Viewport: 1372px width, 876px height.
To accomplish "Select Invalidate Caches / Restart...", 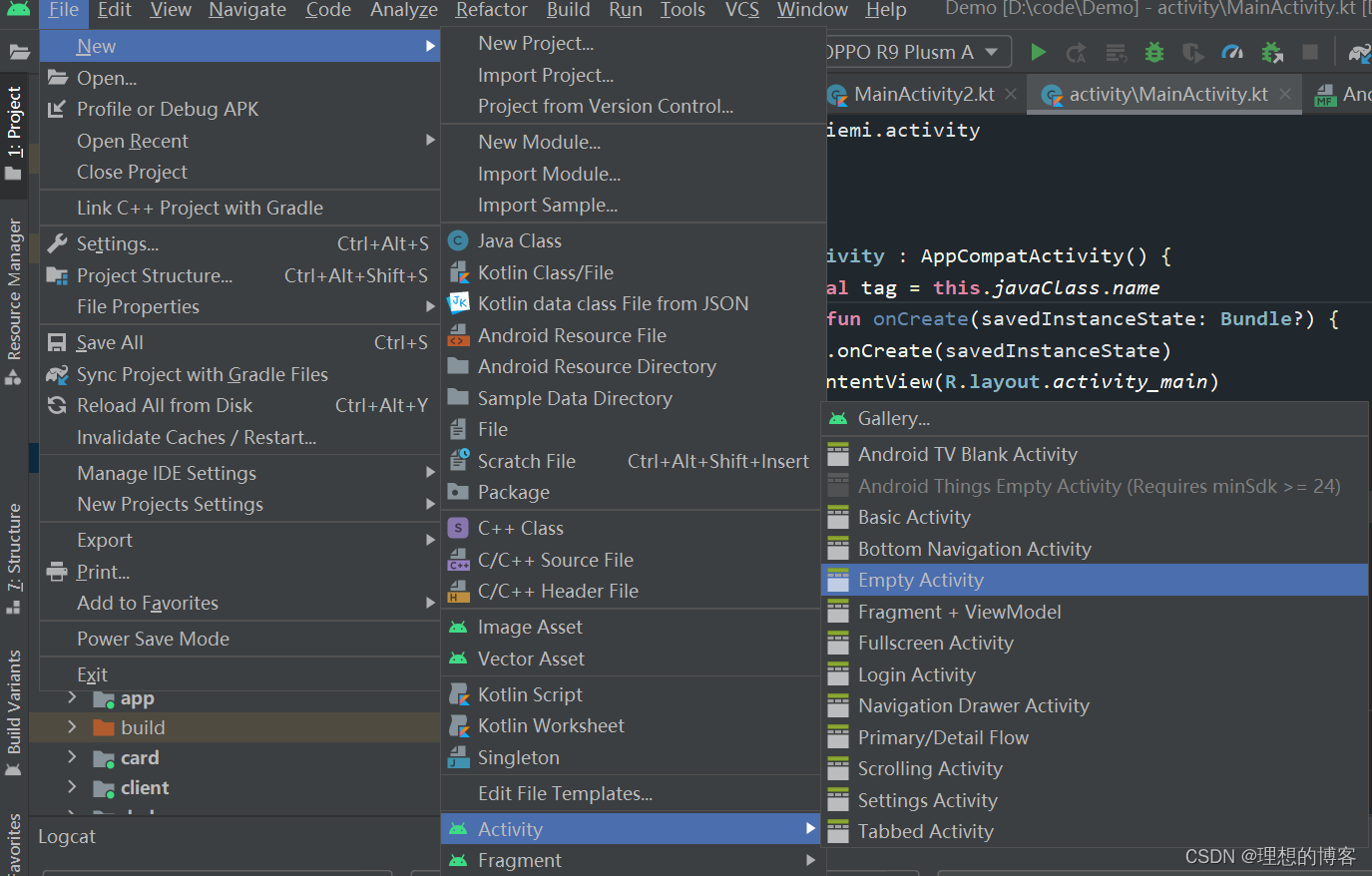I will (239, 437).
